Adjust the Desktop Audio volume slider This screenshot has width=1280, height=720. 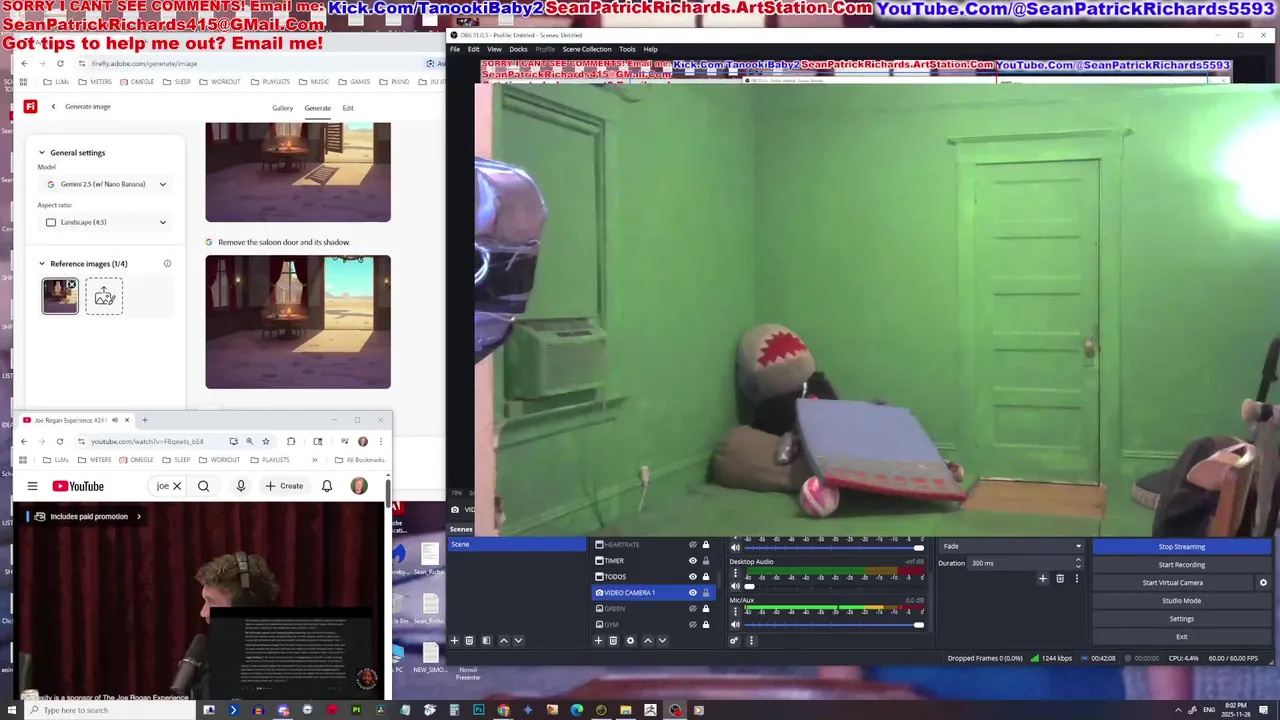pyautogui.click(x=834, y=586)
